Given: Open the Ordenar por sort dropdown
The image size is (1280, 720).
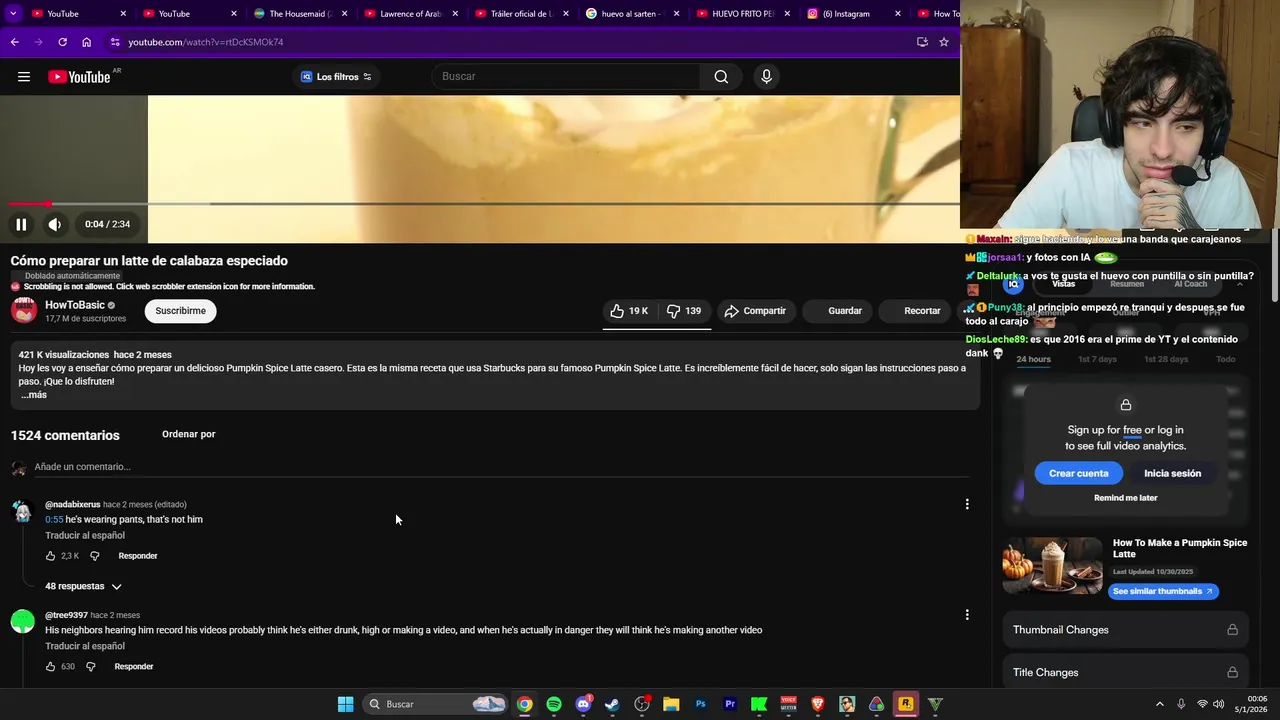Looking at the screenshot, I should [188, 434].
